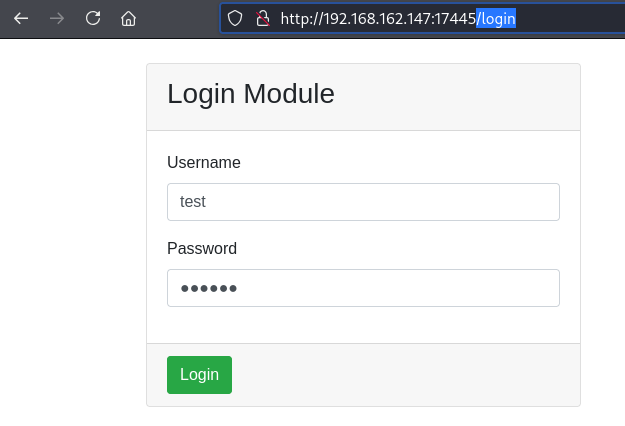Image resolution: width=625 pixels, height=426 pixels.
Task: Click the highlighted /login text in URL
Action: [496, 18]
